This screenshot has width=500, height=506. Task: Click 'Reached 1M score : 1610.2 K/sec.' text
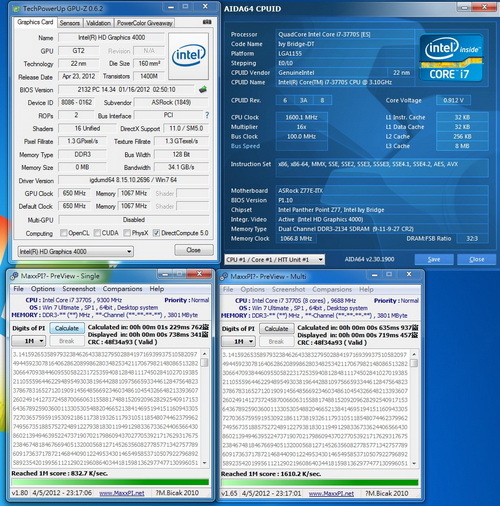(x=271, y=474)
